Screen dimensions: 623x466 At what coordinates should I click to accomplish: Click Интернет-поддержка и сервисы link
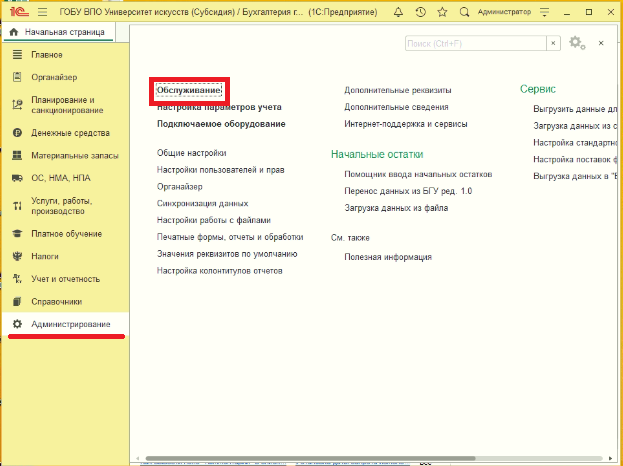point(405,124)
